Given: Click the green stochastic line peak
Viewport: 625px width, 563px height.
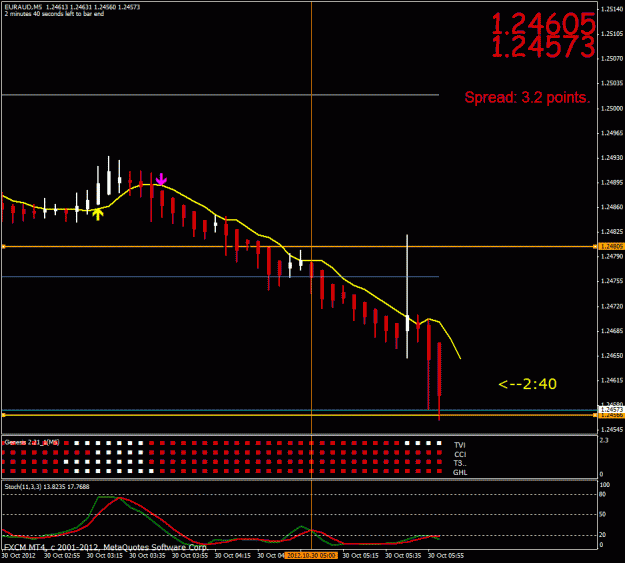Looking at the screenshot, I should pyautogui.click(x=108, y=497).
